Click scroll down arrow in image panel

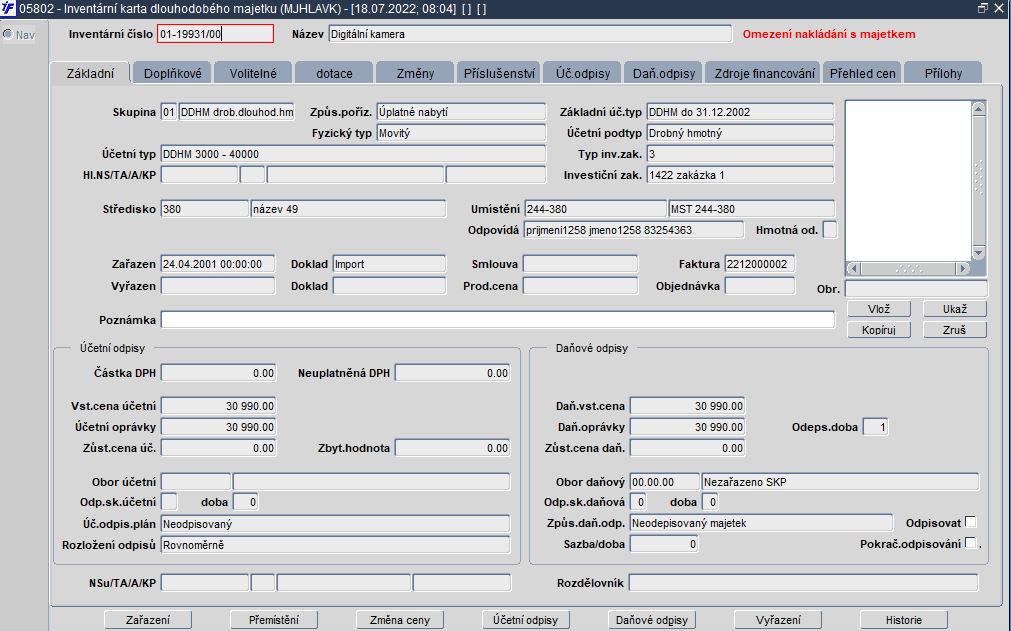[979, 253]
